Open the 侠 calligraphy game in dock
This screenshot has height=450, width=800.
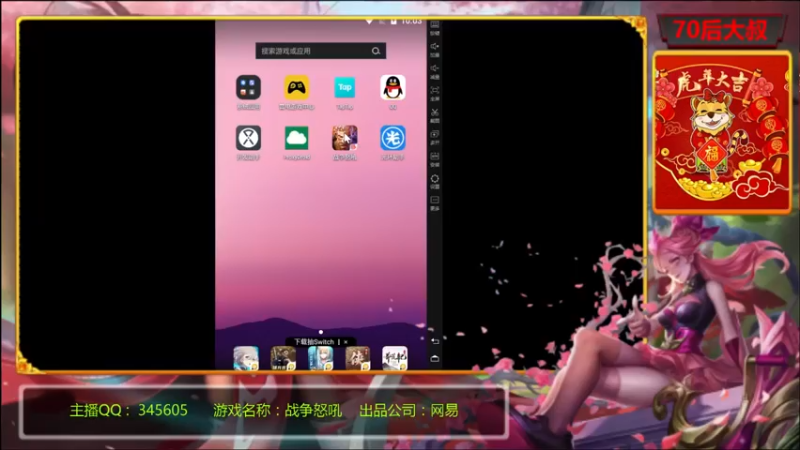(x=358, y=358)
